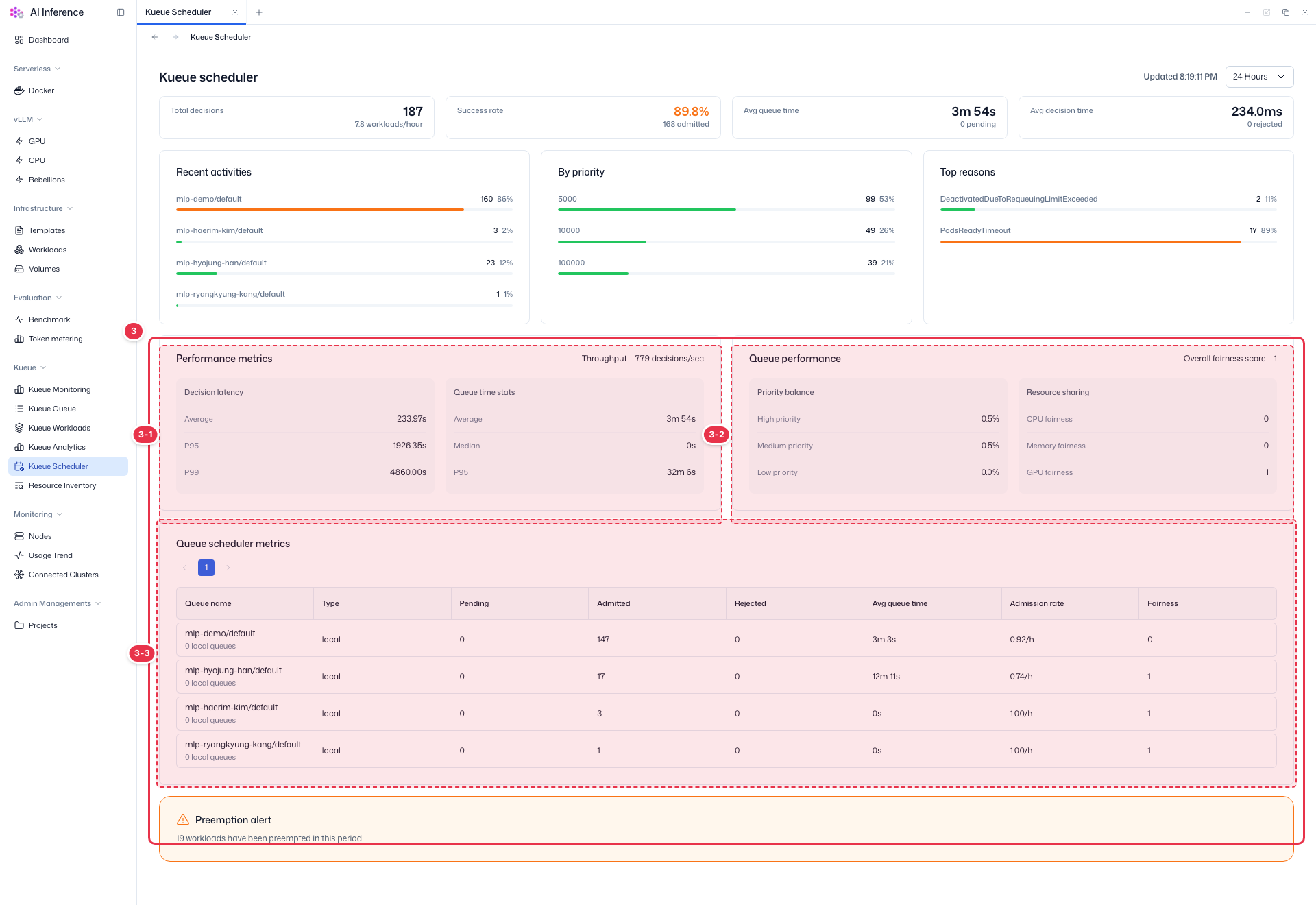Screen dimensions: 1316x905
Task: Click the Templates document icon
Action: 19,230
